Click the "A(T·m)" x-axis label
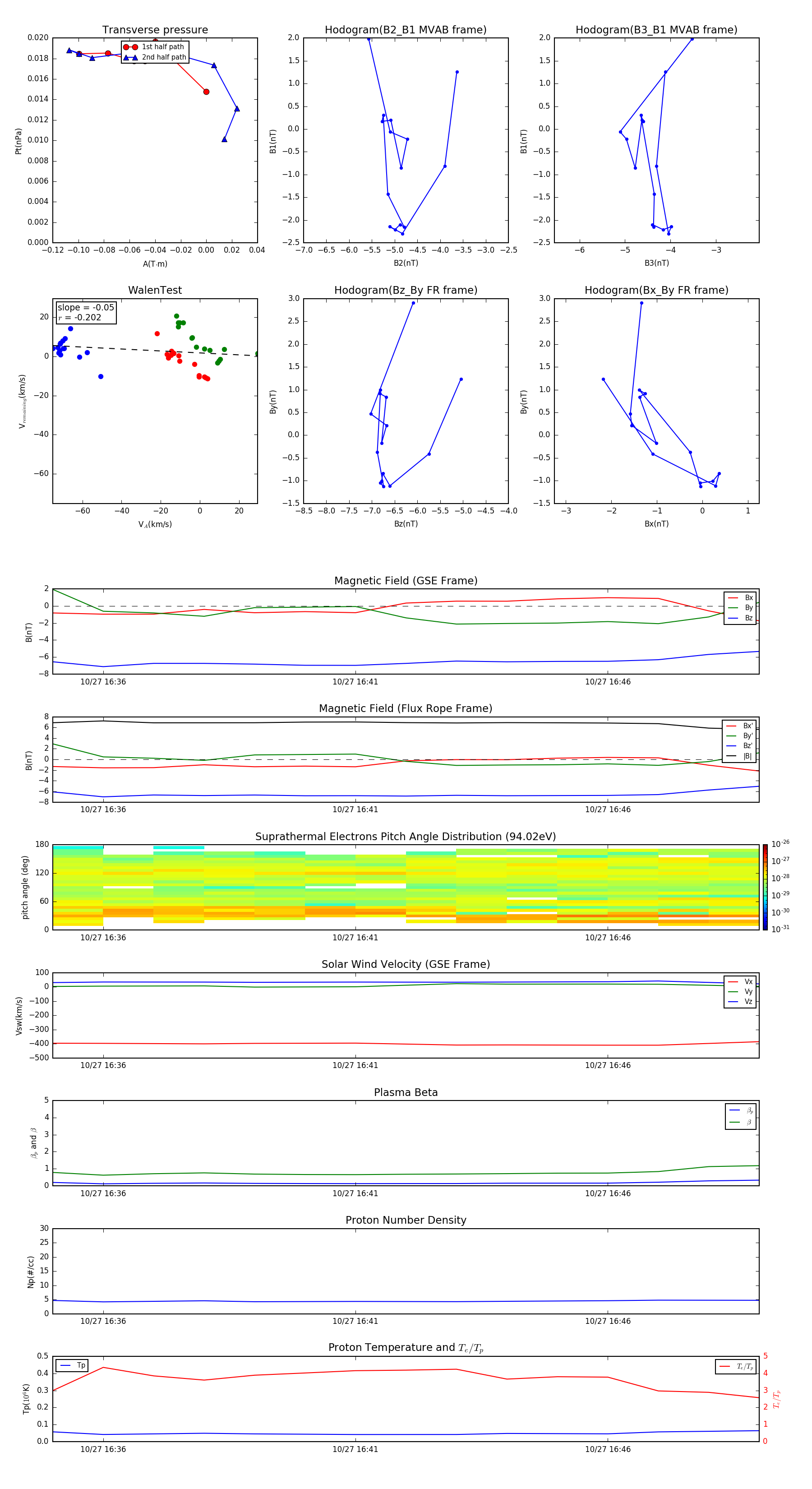Viewport: 812px width, 1489px height. (155, 264)
